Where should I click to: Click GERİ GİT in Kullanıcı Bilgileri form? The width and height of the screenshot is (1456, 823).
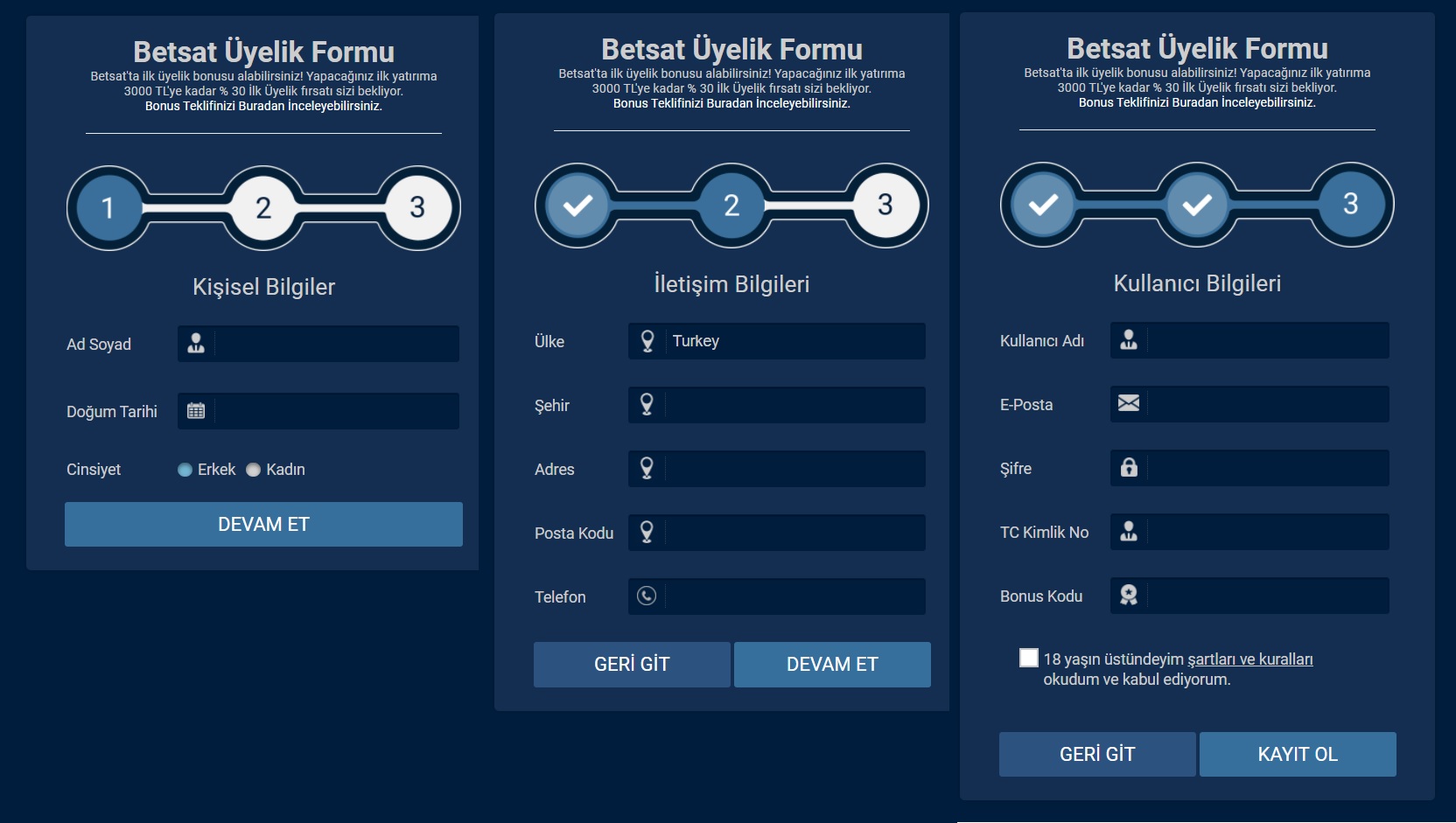tap(1097, 754)
